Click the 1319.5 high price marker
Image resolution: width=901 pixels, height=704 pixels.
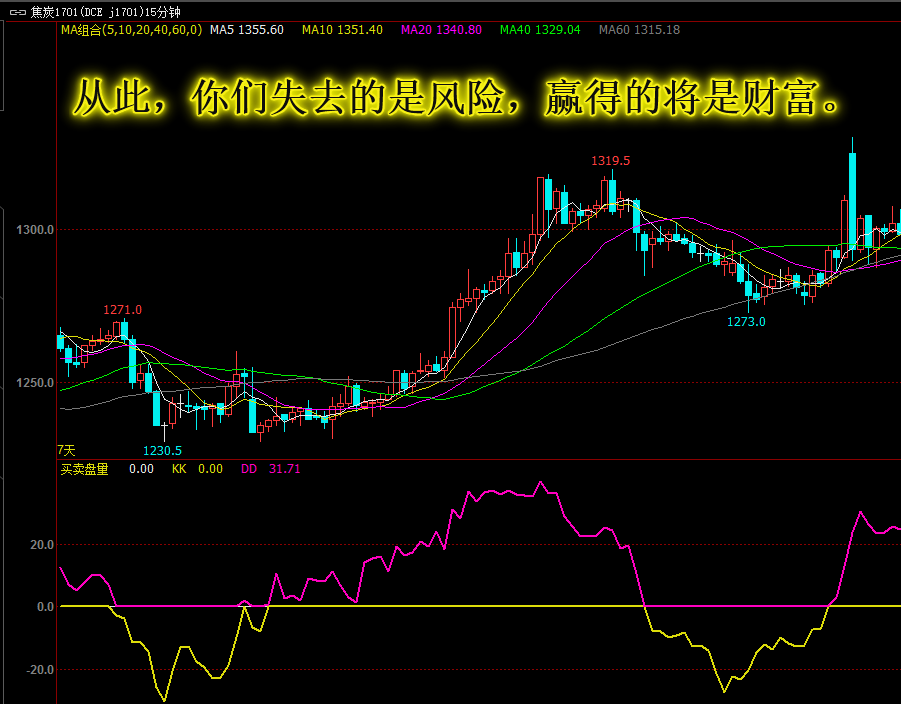pyautogui.click(x=610, y=161)
